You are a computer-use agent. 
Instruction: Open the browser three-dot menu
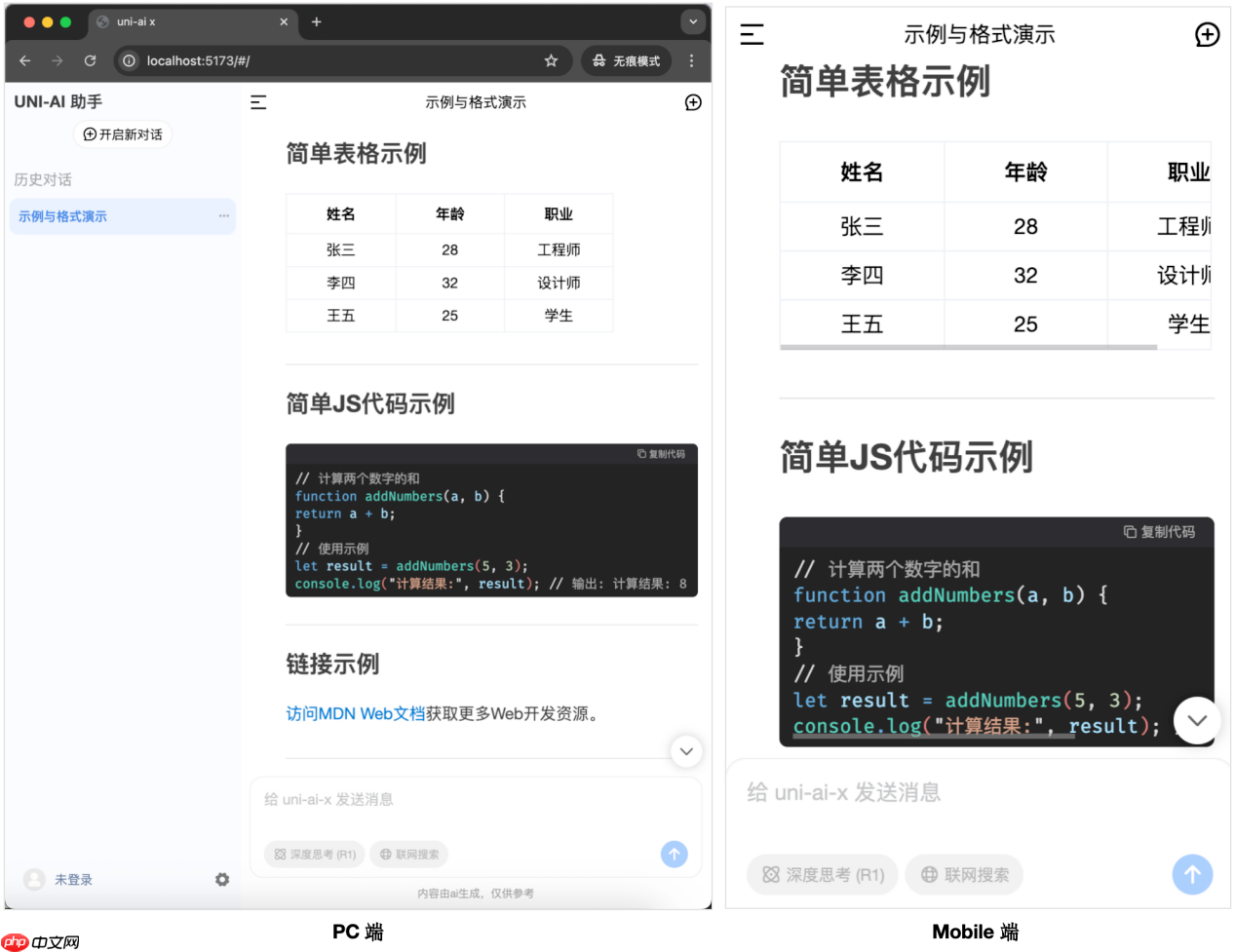click(692, 60)
